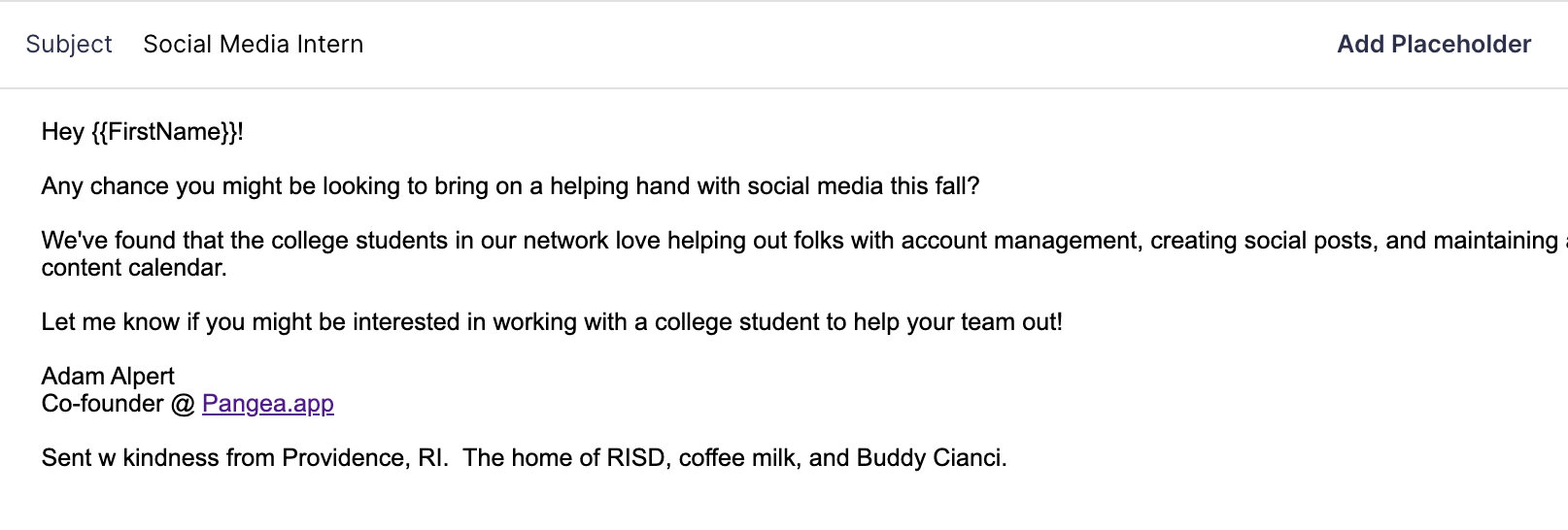
Task: Click the name Buddy Cianci
Action: pos(930,458)
